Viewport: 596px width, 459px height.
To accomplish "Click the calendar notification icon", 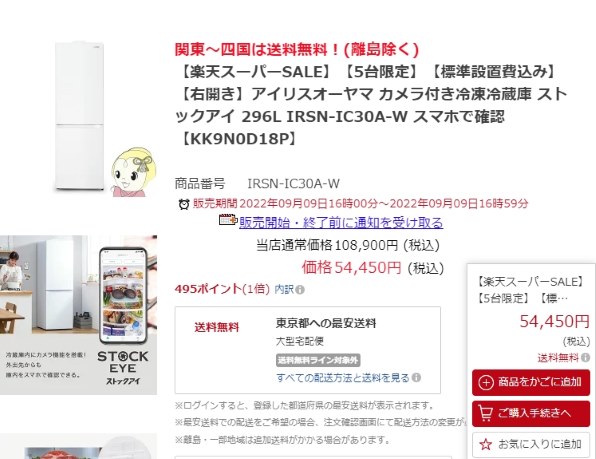I will [228, 220].
